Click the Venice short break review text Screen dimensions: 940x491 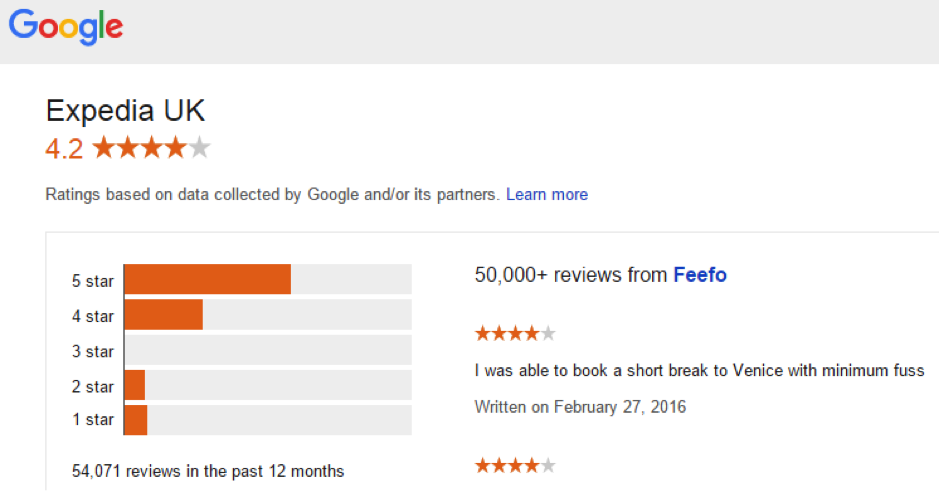tap(699, 370)
